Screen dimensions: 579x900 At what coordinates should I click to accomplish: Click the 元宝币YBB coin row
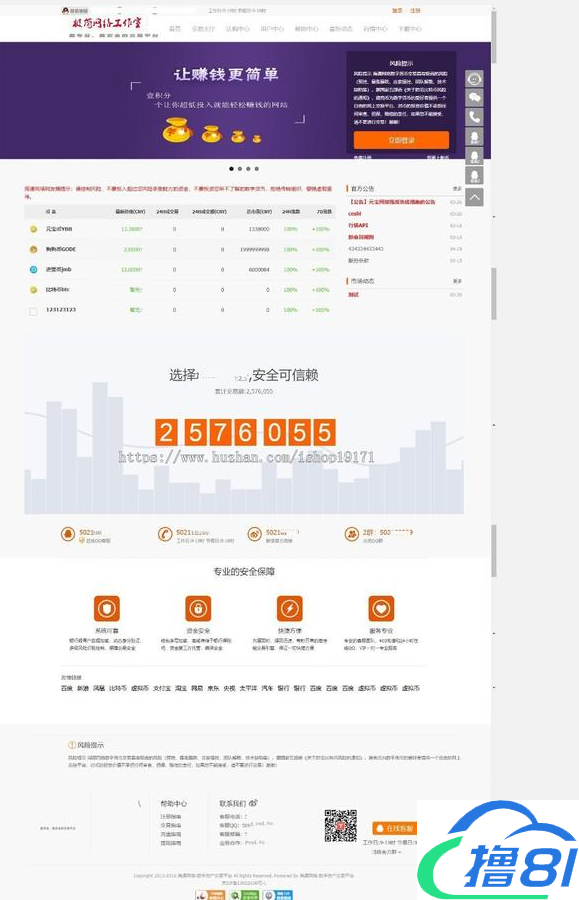pos(180,229)
